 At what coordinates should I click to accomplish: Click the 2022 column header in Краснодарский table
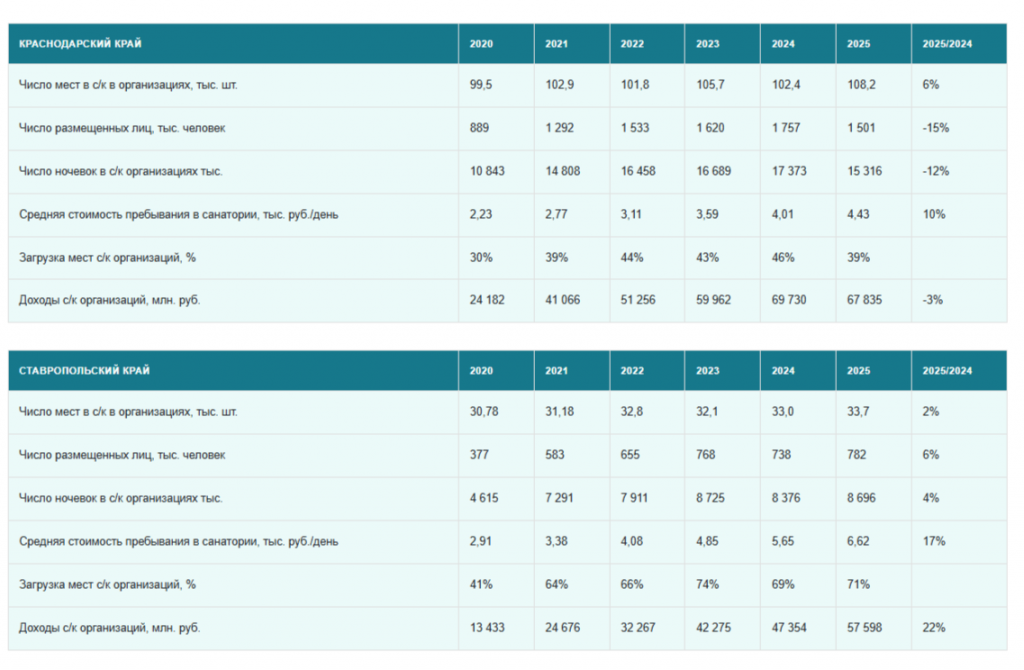pyautogui.click(x=632, y=44)
